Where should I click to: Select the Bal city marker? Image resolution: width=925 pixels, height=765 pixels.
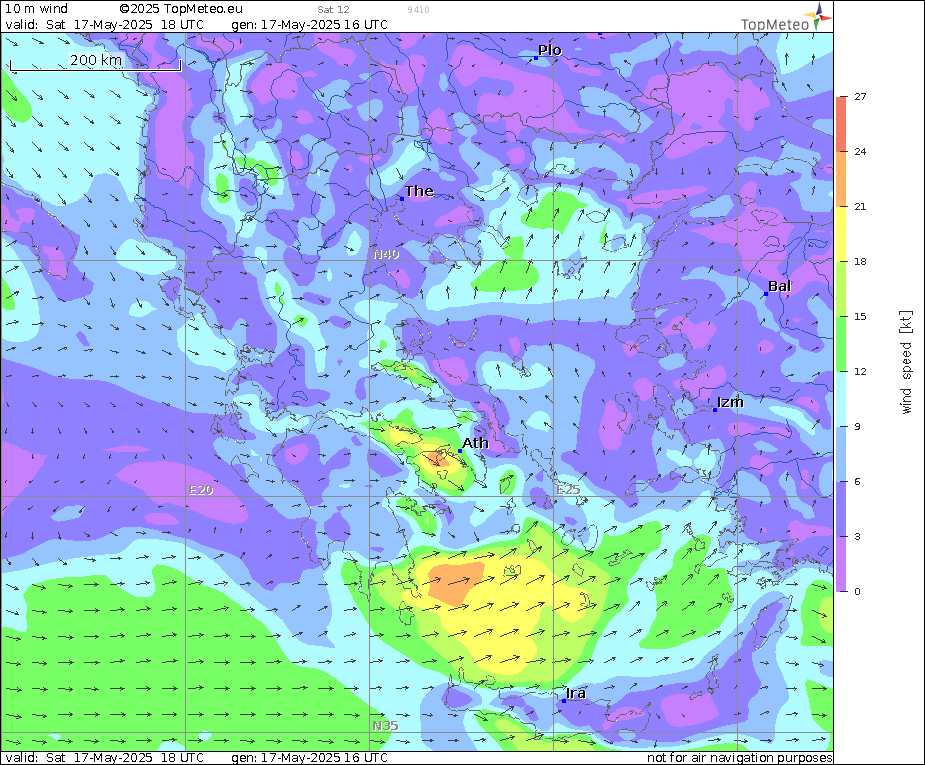tap(766, 294)
